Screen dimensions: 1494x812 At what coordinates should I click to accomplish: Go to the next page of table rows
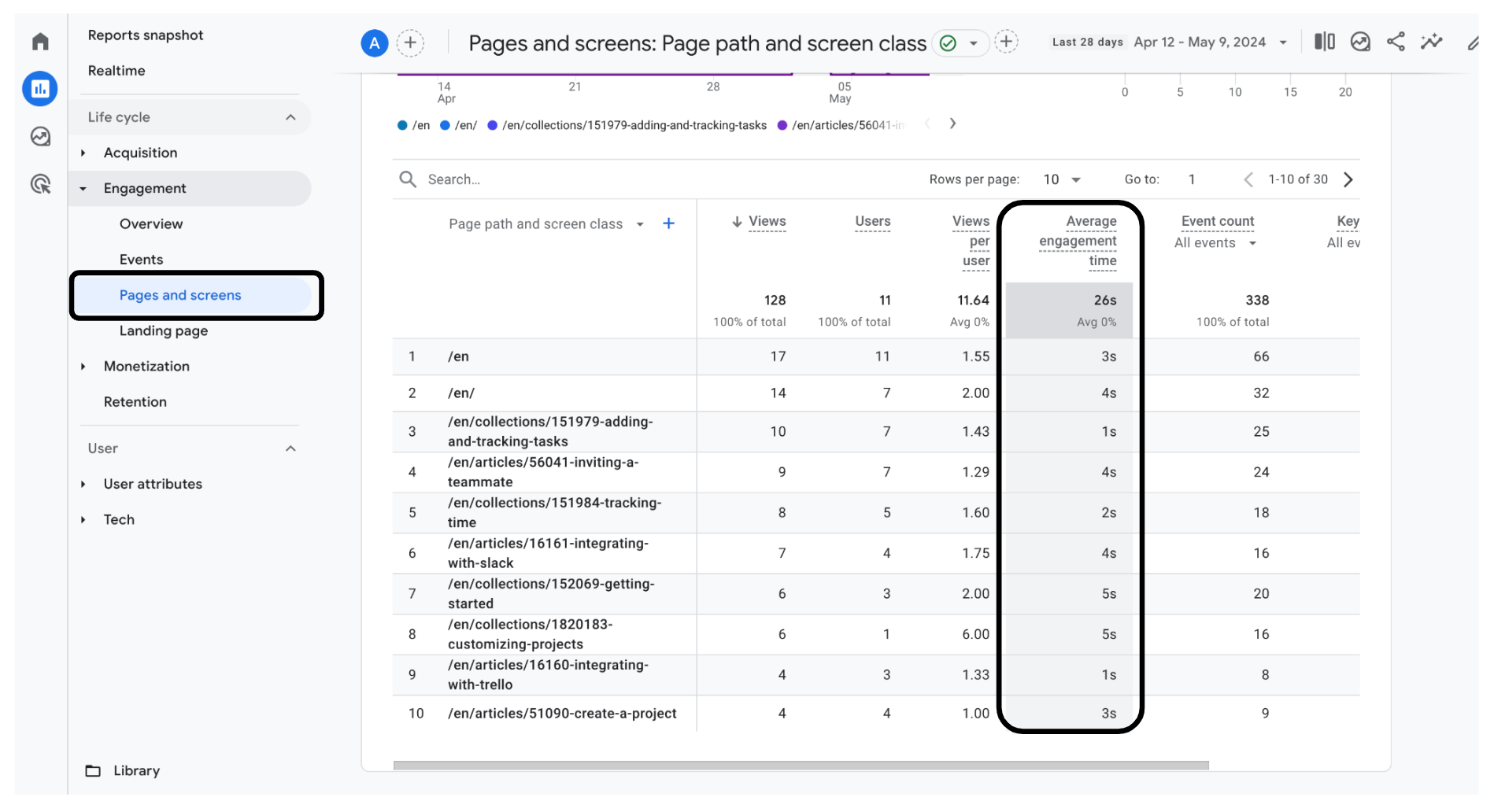(1348, 179)
